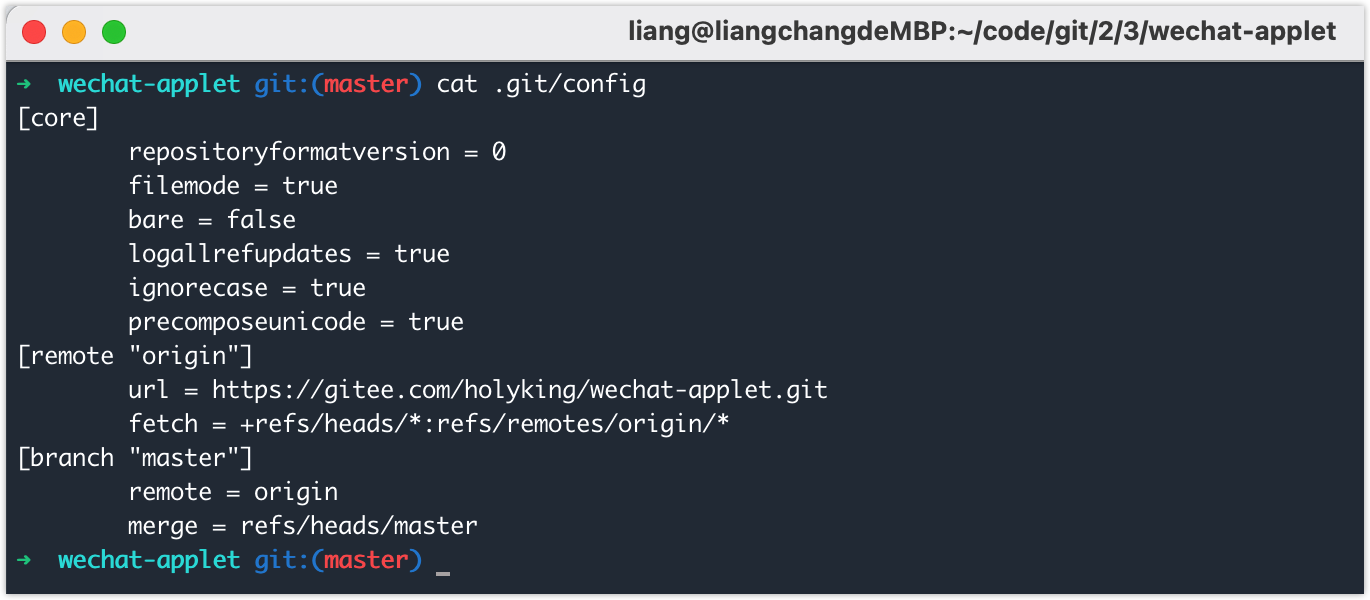The width and height of the screenshot is (1370, 600).
Task: Click the 'precomposeunicode = true' line
Action: [x=296, y=322]
